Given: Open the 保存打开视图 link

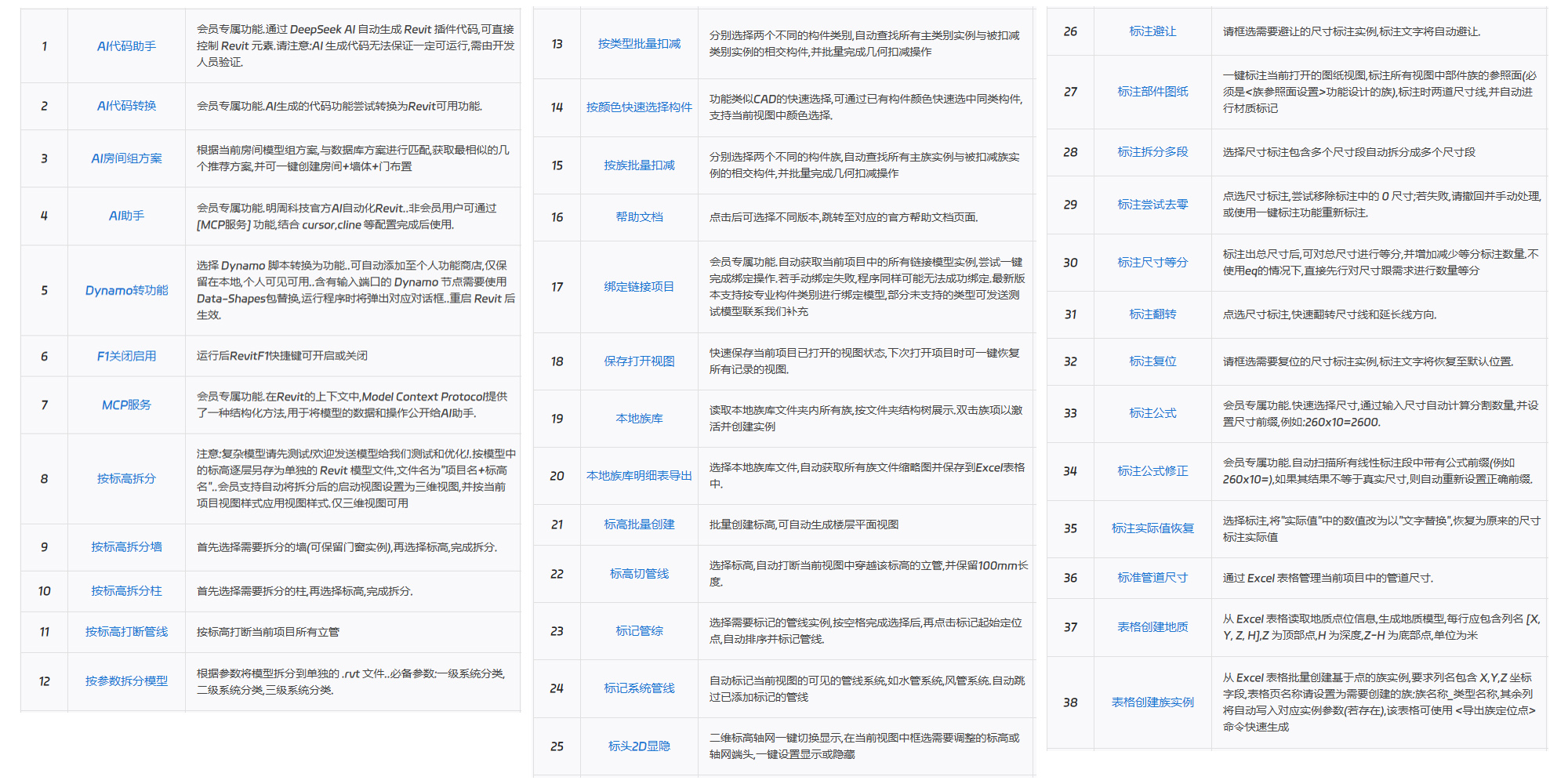Looking at the screenshot, I should pyautogui.click(x=639, y=361).
